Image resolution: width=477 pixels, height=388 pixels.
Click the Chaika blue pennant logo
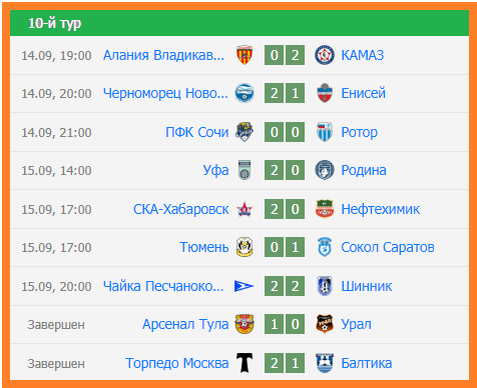pyautogui.click(x=244, y=286)
